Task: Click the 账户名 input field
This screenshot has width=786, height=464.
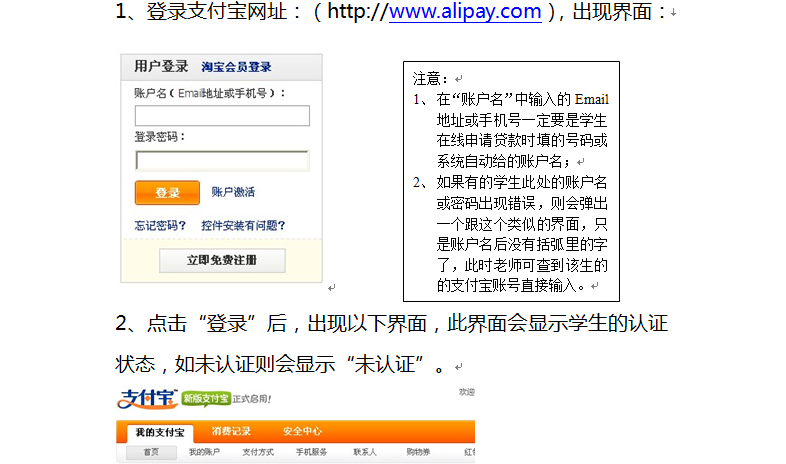Action: pos(222,116)
